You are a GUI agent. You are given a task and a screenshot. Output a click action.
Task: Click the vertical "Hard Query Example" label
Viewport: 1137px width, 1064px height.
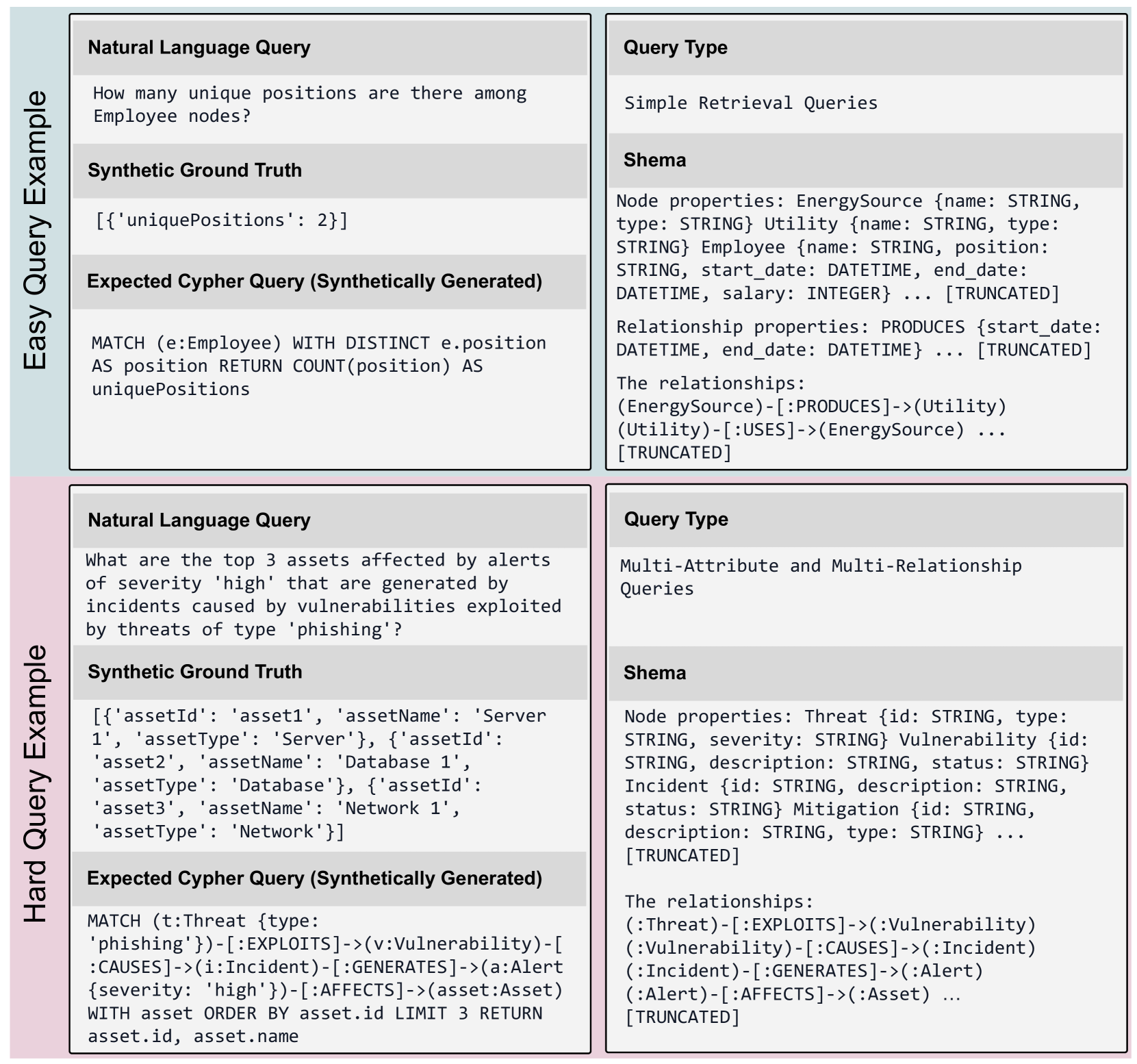[36, 783]
